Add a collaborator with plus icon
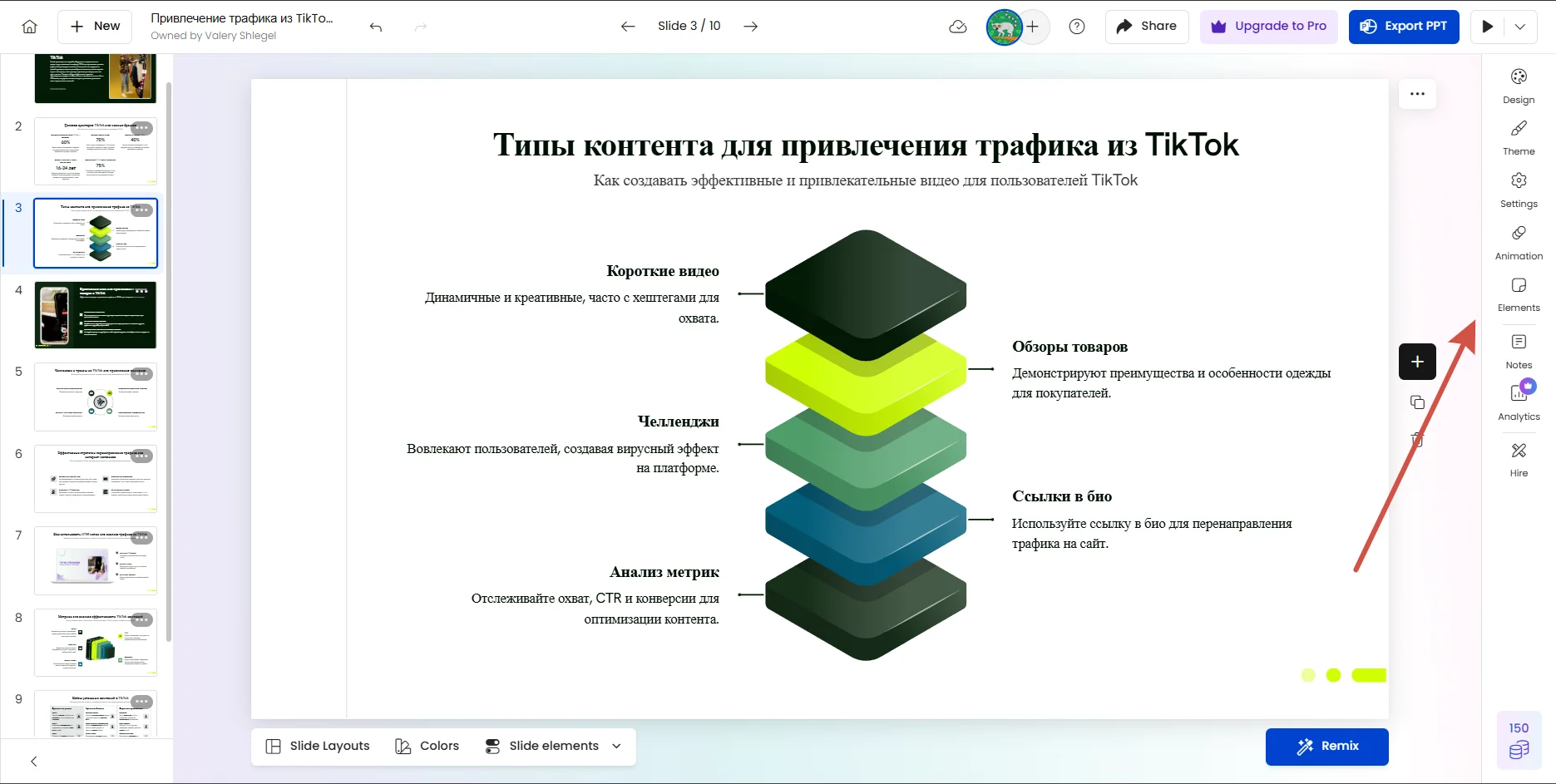This screenshot has width=1556, height=784. 1033,27
